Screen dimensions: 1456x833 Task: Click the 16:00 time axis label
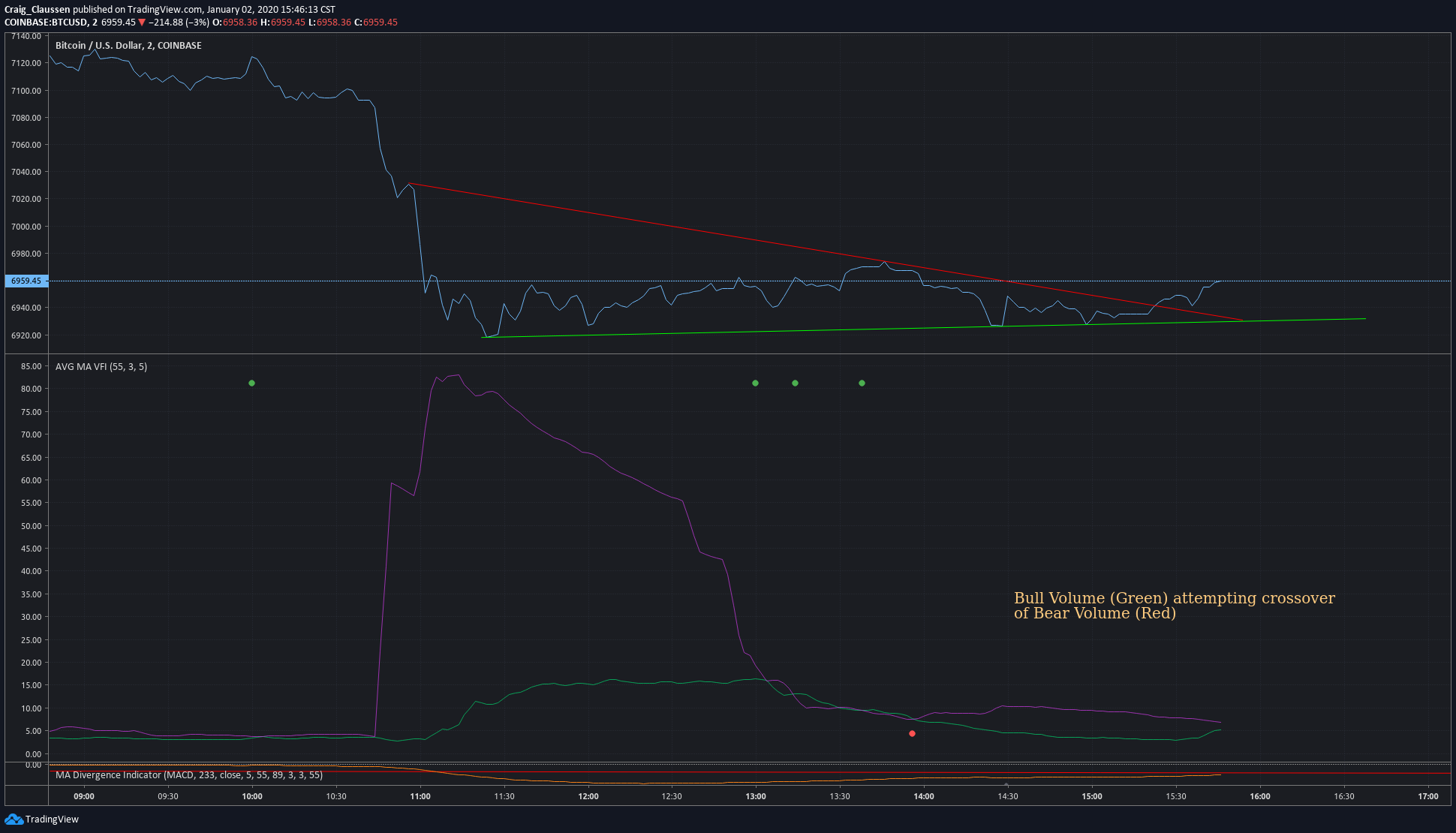tap(1260, 796)
